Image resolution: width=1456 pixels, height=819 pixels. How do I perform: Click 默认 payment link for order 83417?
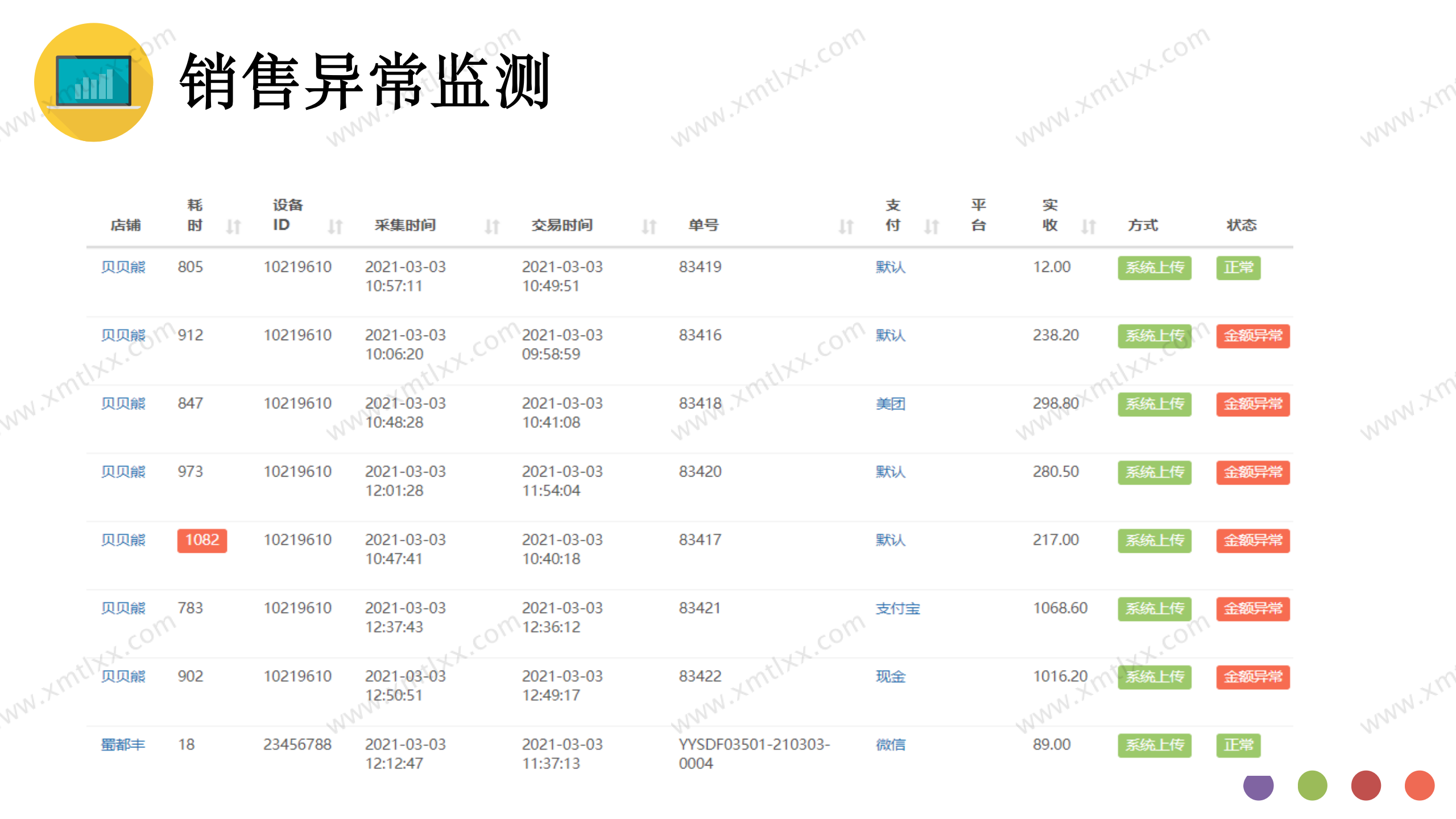[891, 540]
